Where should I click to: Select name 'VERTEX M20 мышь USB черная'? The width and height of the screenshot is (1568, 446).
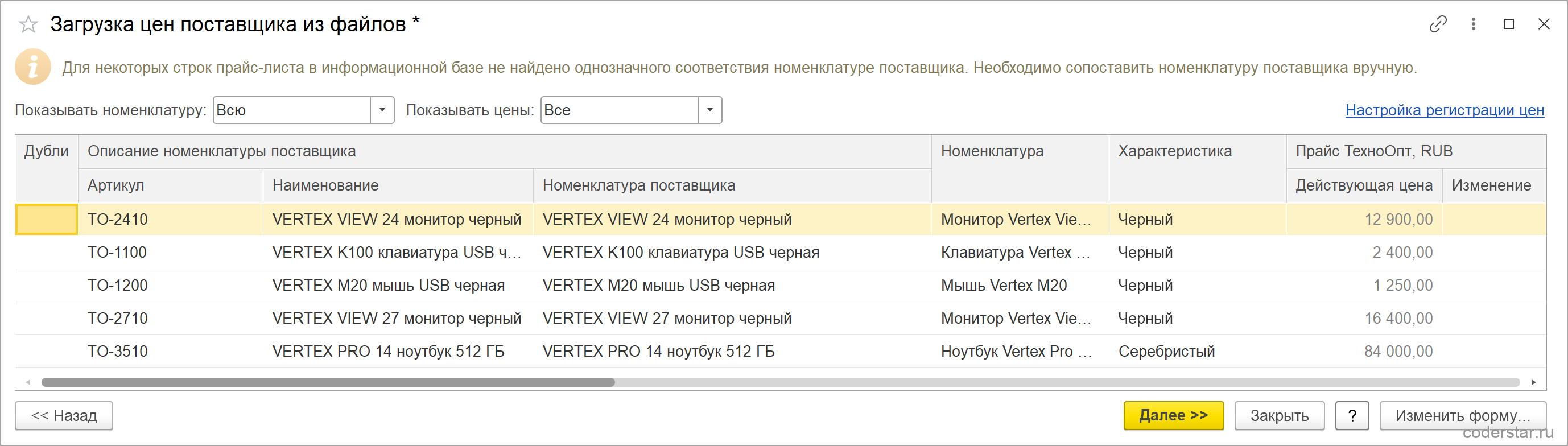(398, 286)
